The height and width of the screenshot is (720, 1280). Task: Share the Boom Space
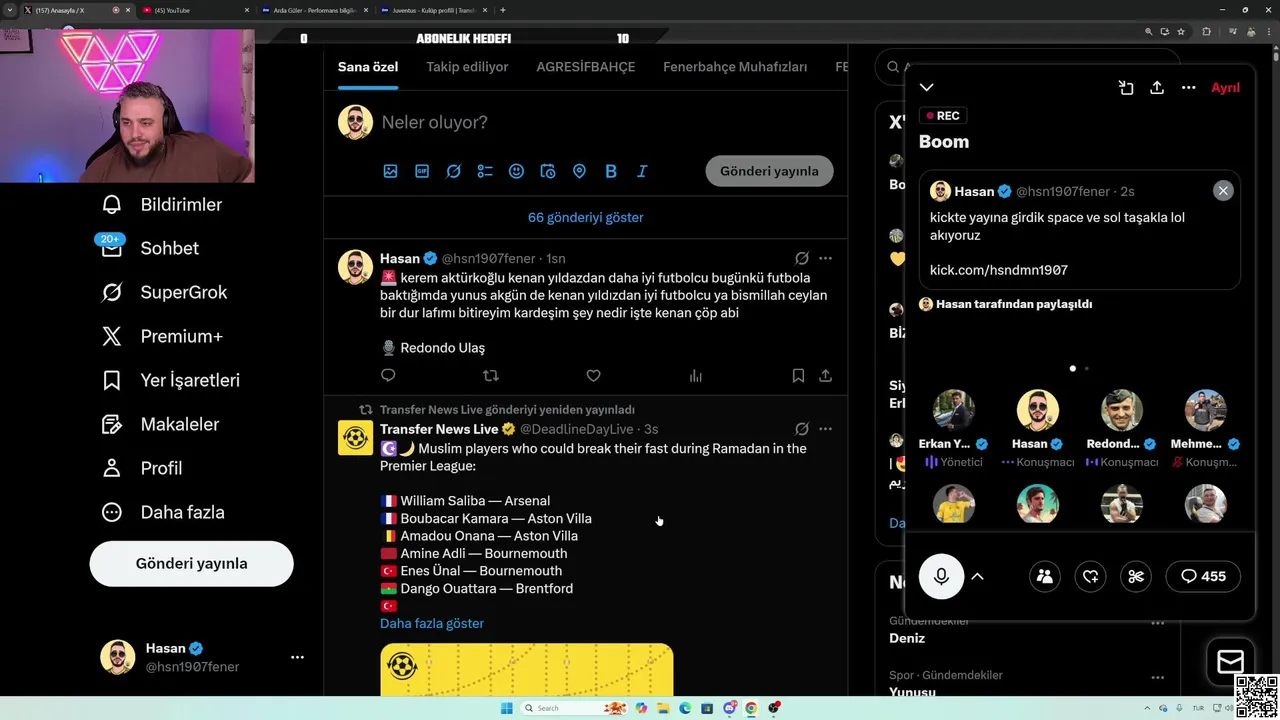(1157, 88)
